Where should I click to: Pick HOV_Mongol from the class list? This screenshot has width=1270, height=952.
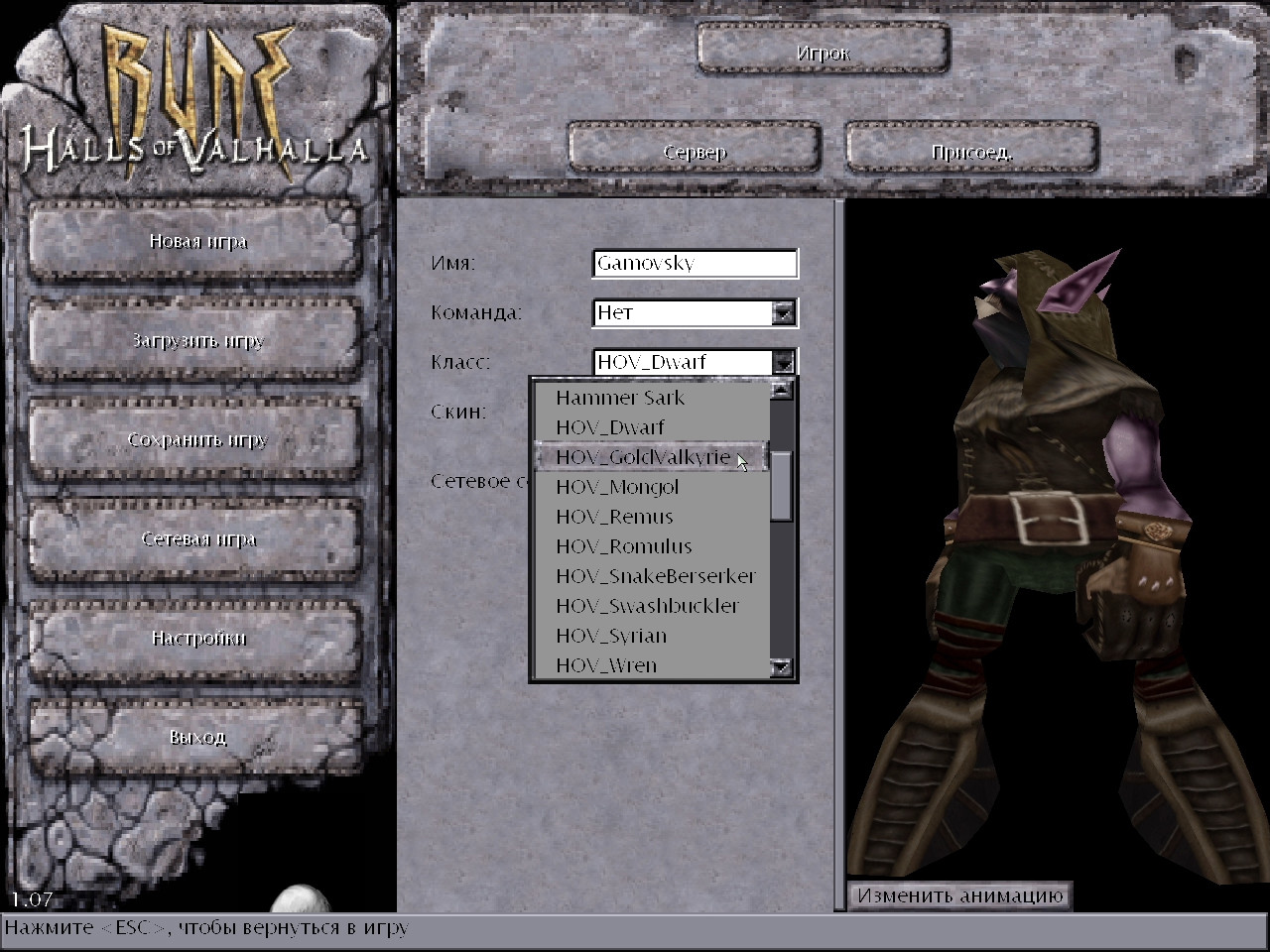click(x=652, y=487)
